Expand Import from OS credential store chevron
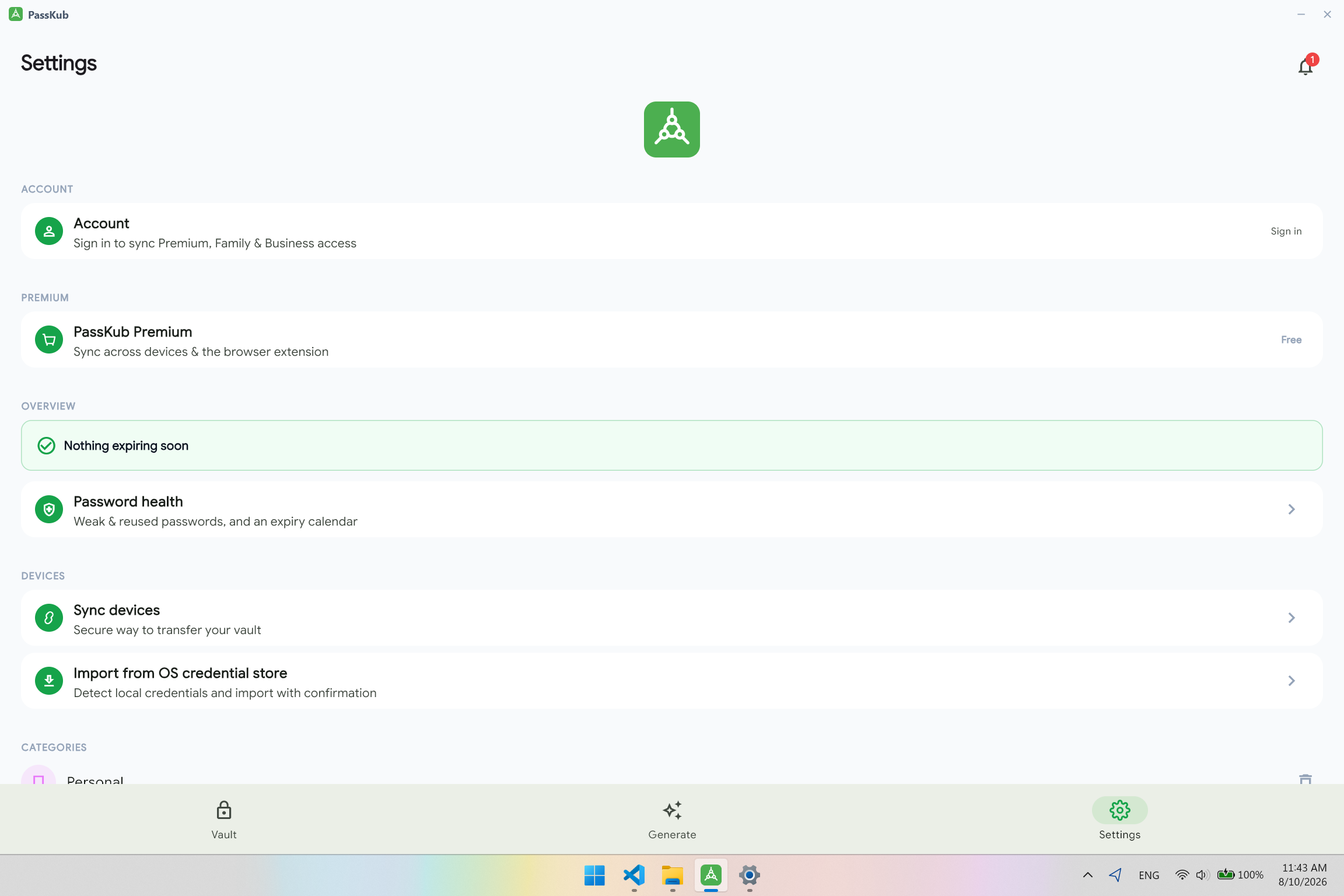 pyautogui.click(x=1291, y=681)
